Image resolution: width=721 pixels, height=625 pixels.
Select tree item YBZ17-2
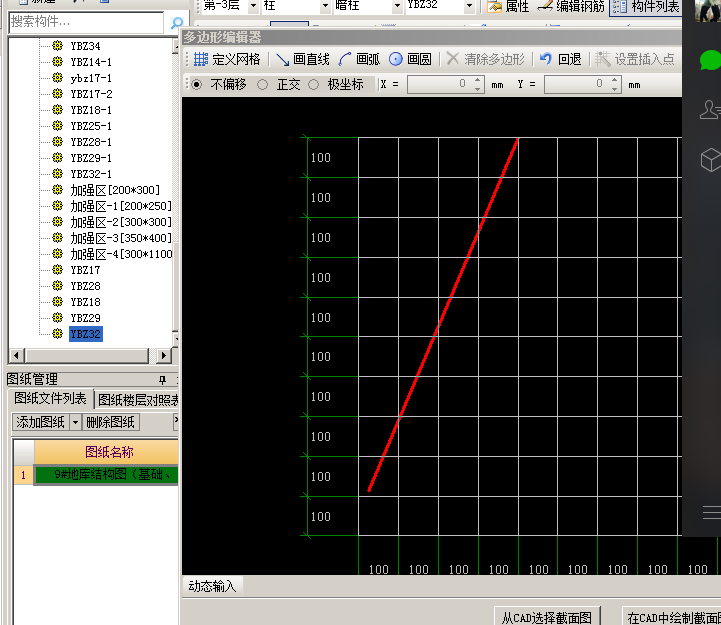click(x=91, y=94)
